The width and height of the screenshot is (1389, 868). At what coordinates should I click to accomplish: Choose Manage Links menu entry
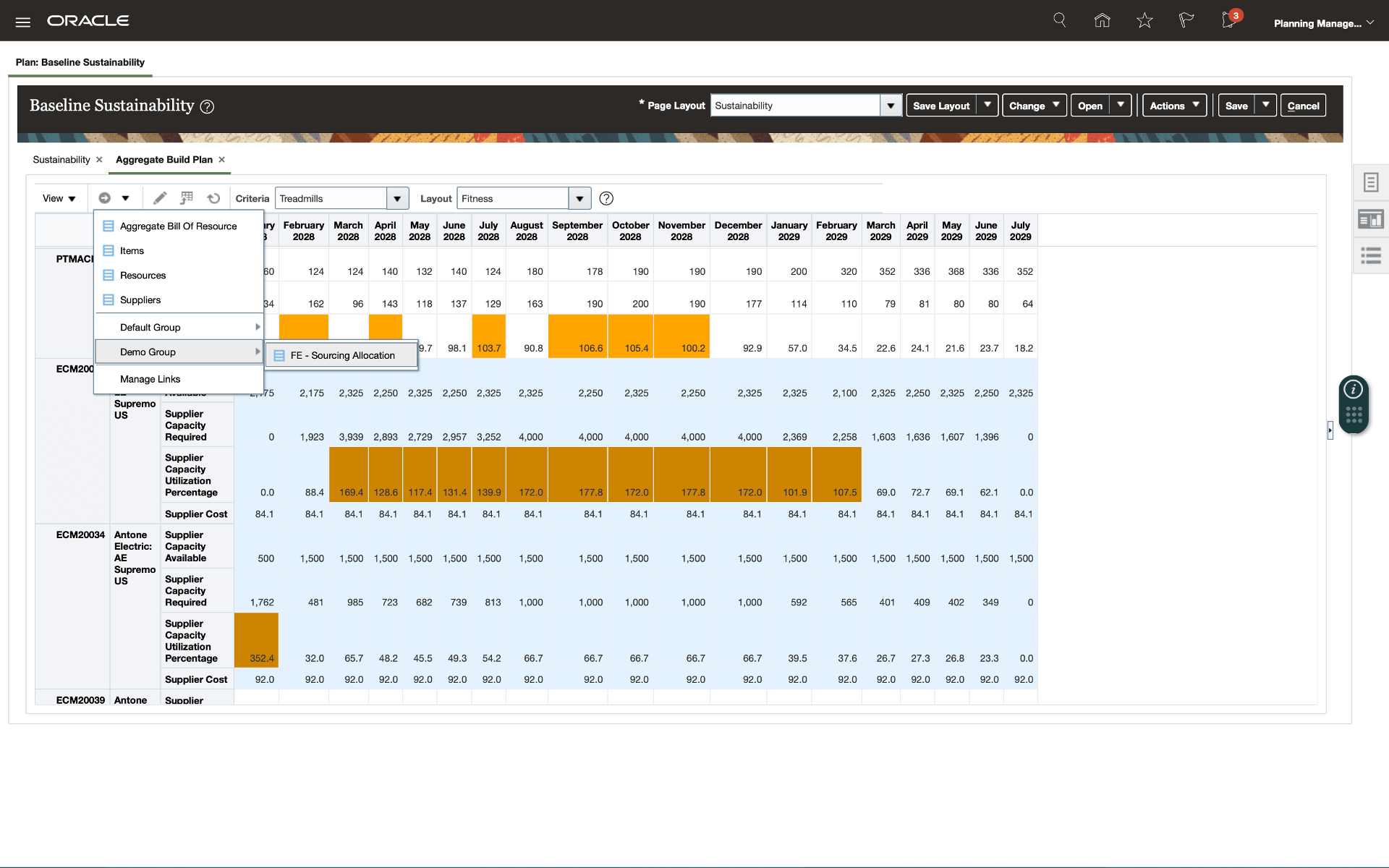[x=150, y=379]
